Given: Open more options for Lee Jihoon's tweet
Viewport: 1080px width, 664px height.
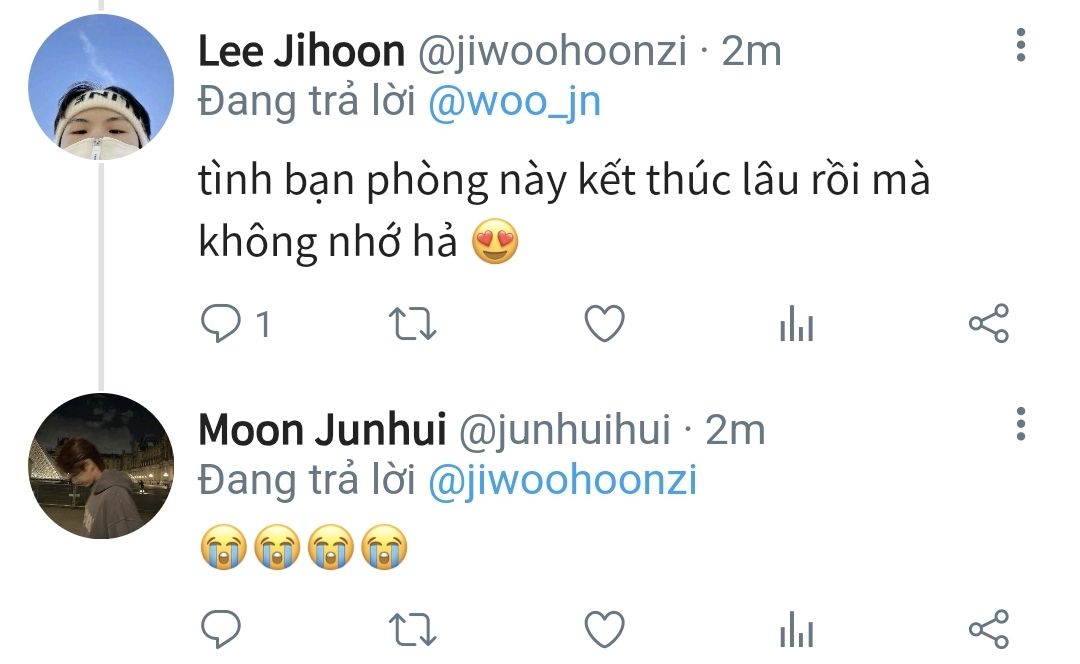Looking at the screenshot, I should point(1021,45).
